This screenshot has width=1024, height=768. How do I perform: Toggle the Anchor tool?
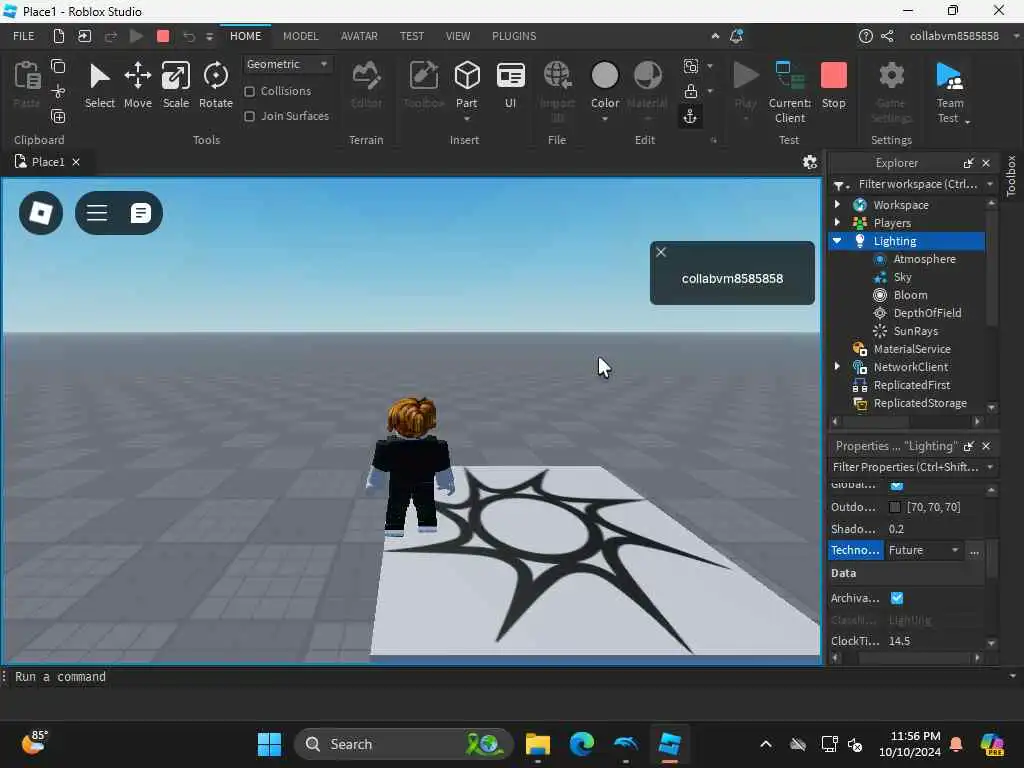tap(690, 117)
